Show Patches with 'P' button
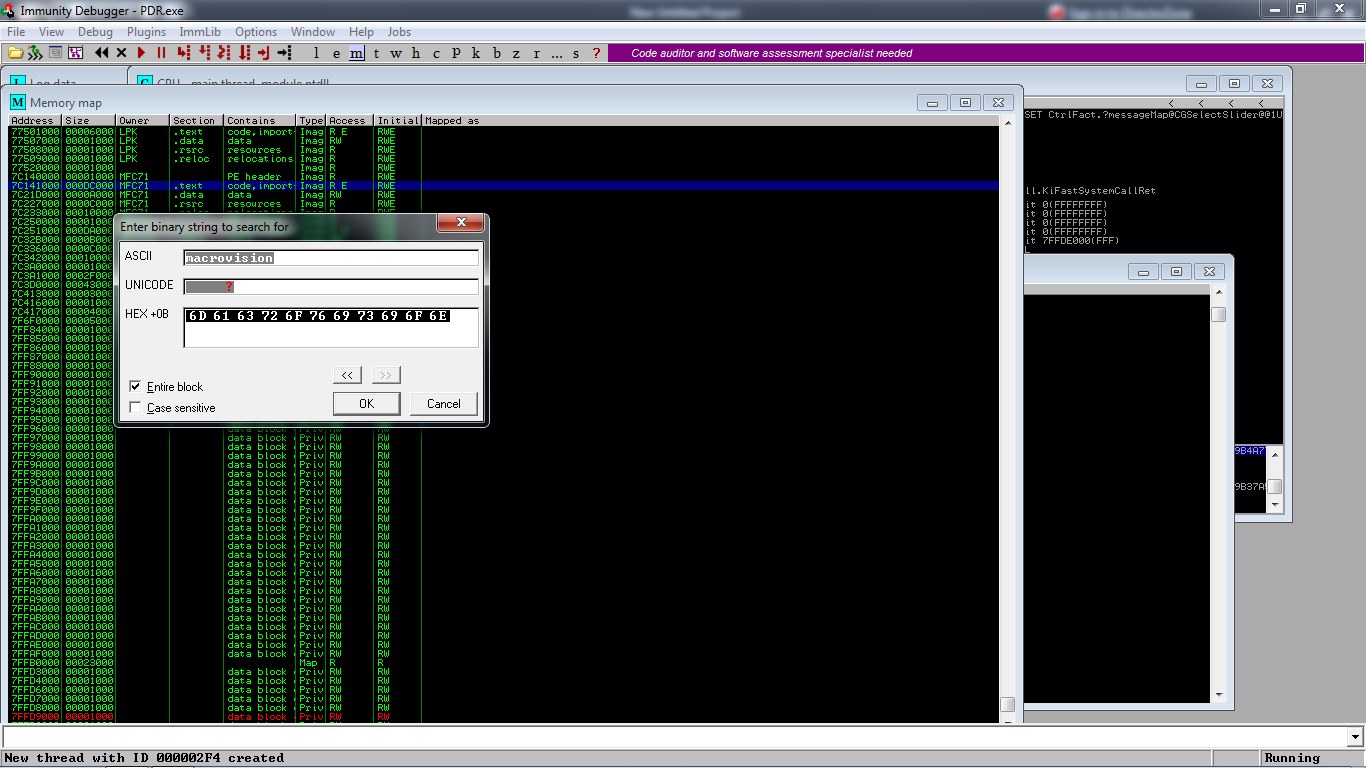 point(456,53)
